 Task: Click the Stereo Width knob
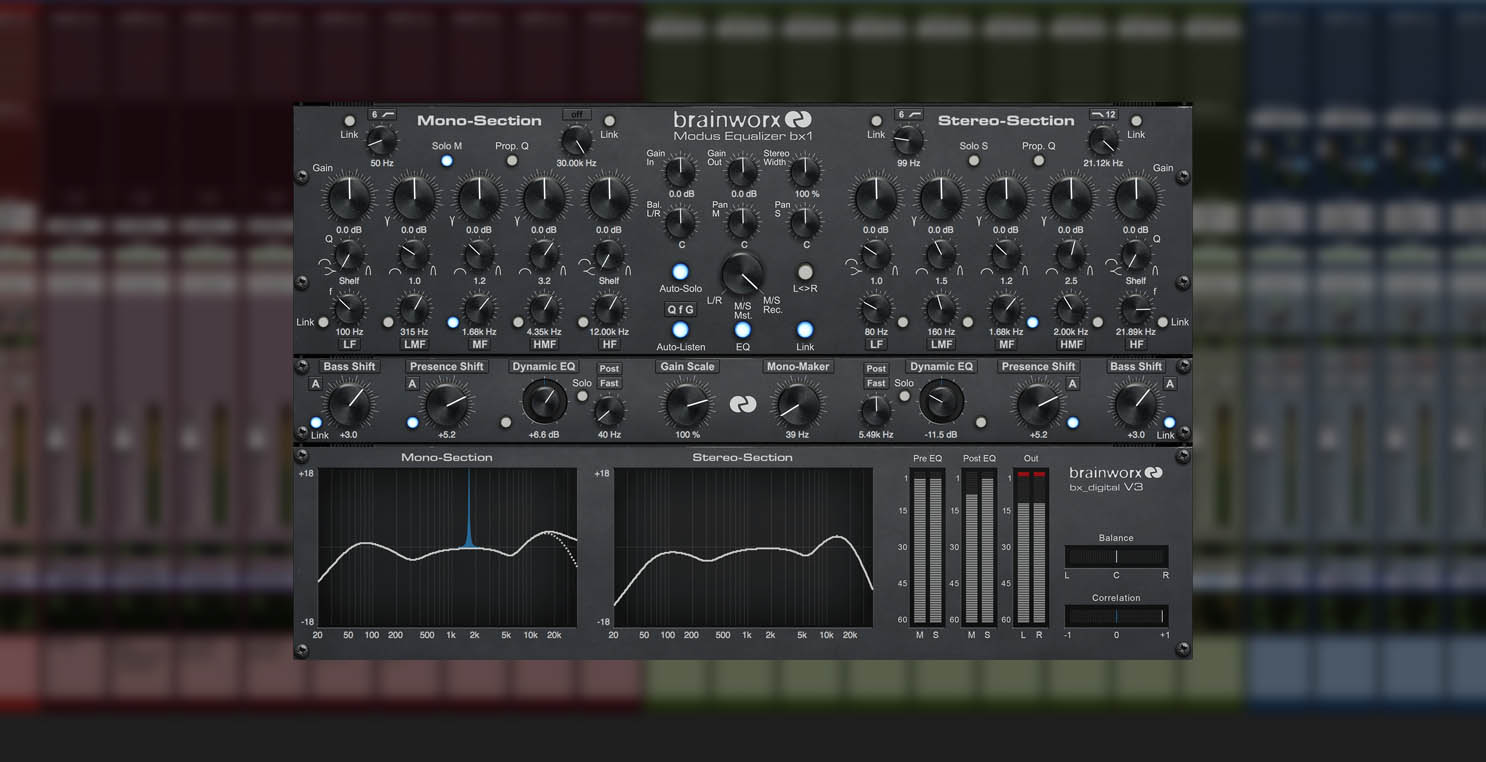point(805,171)
